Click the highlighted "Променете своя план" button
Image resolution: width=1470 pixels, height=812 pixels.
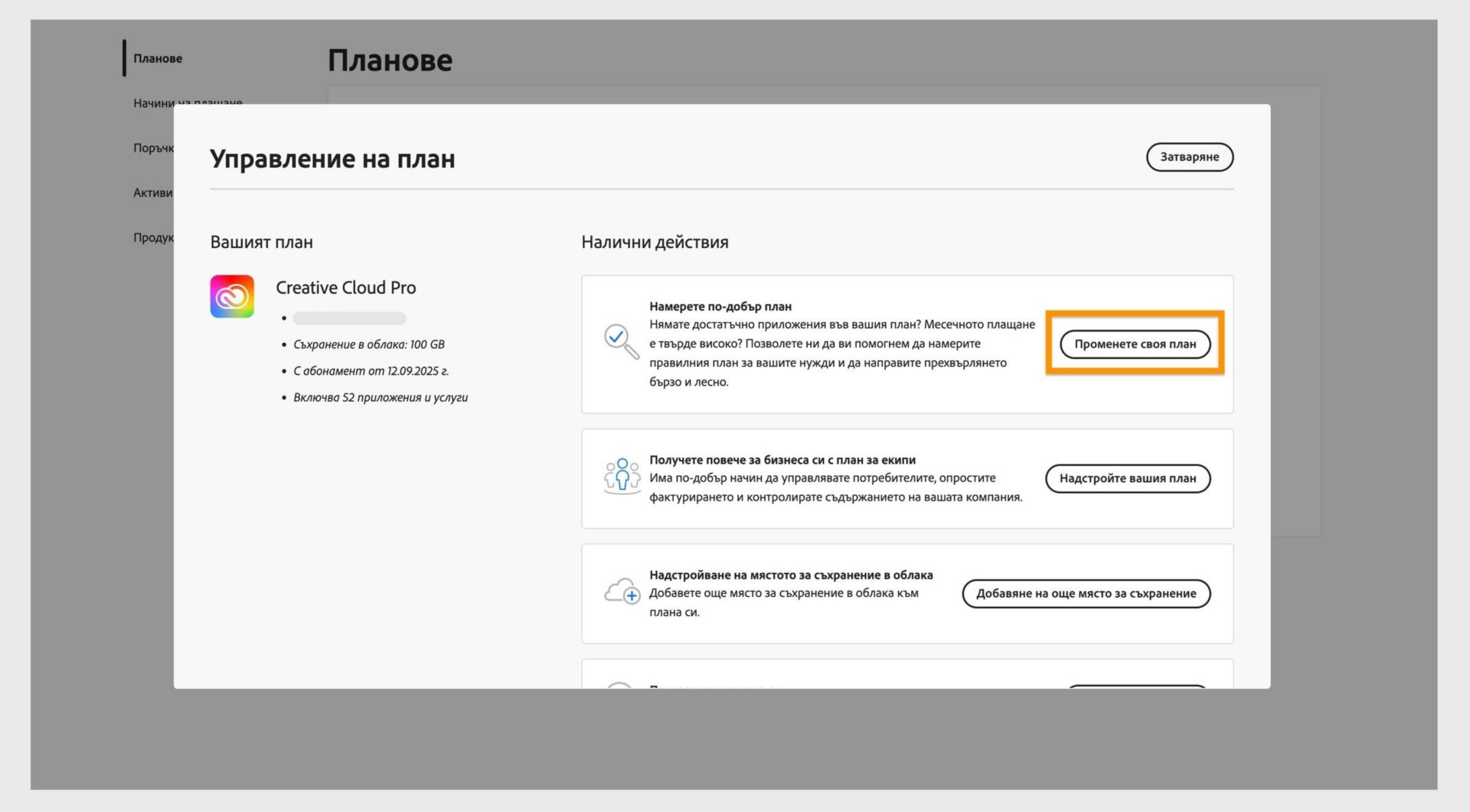coord(1135,344)
